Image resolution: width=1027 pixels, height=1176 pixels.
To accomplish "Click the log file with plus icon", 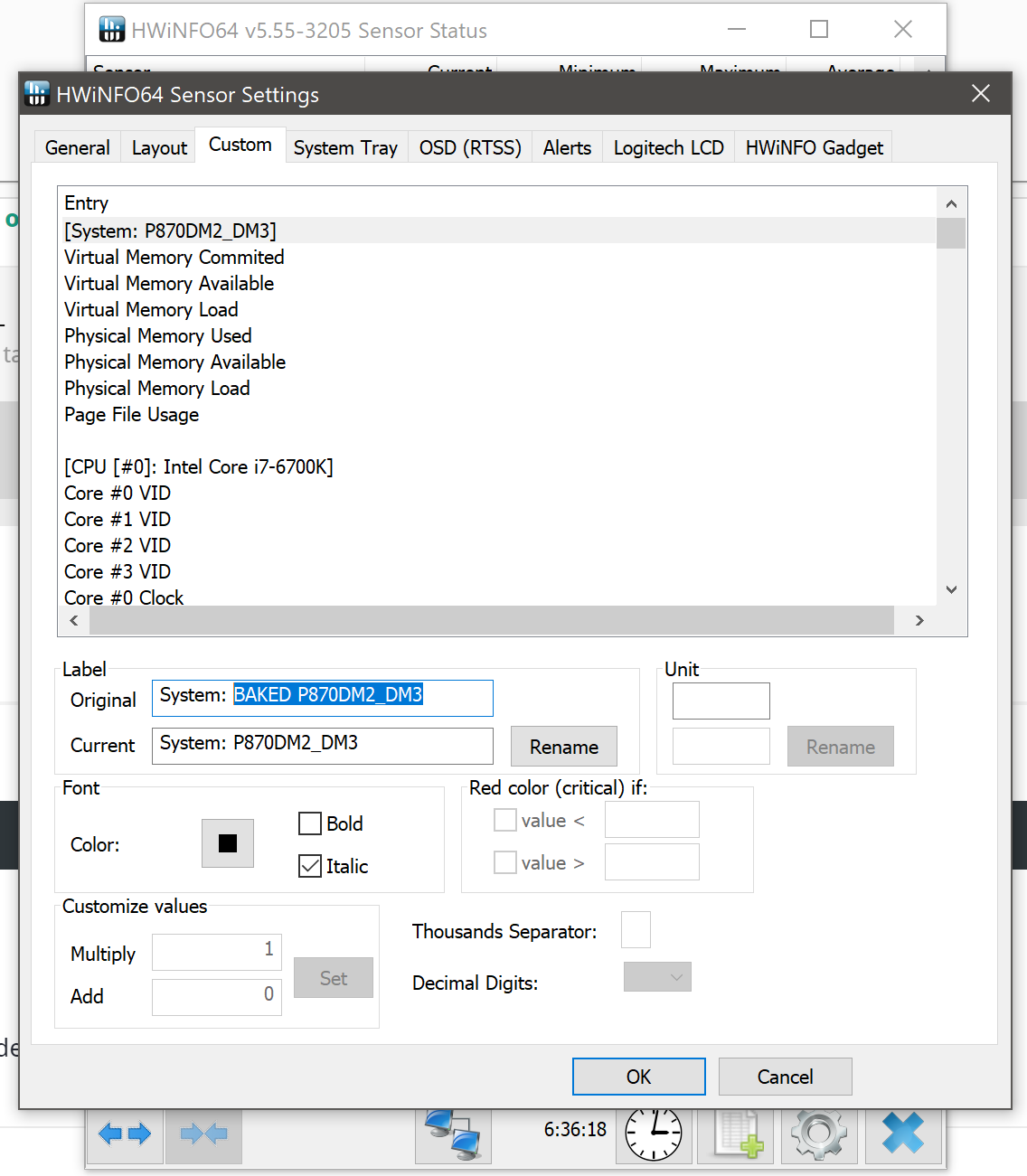I will [738, 1134].
